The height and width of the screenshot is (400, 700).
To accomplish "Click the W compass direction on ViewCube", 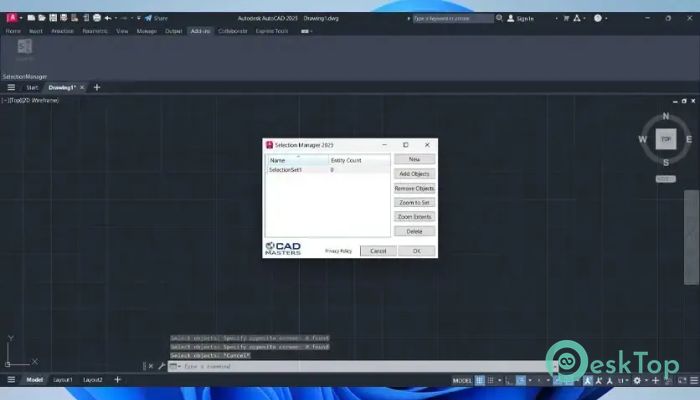I will 642,139.
